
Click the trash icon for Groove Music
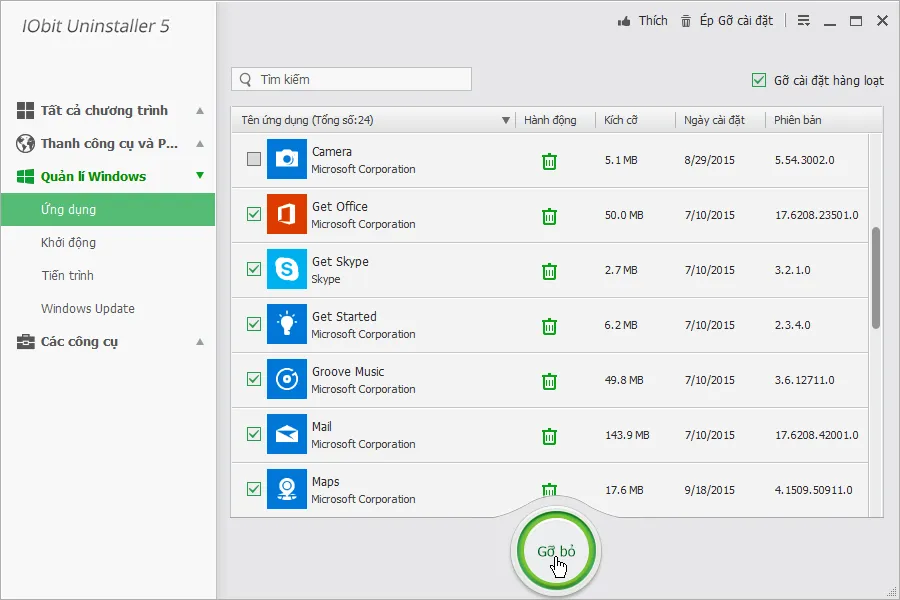coord(549,381)
